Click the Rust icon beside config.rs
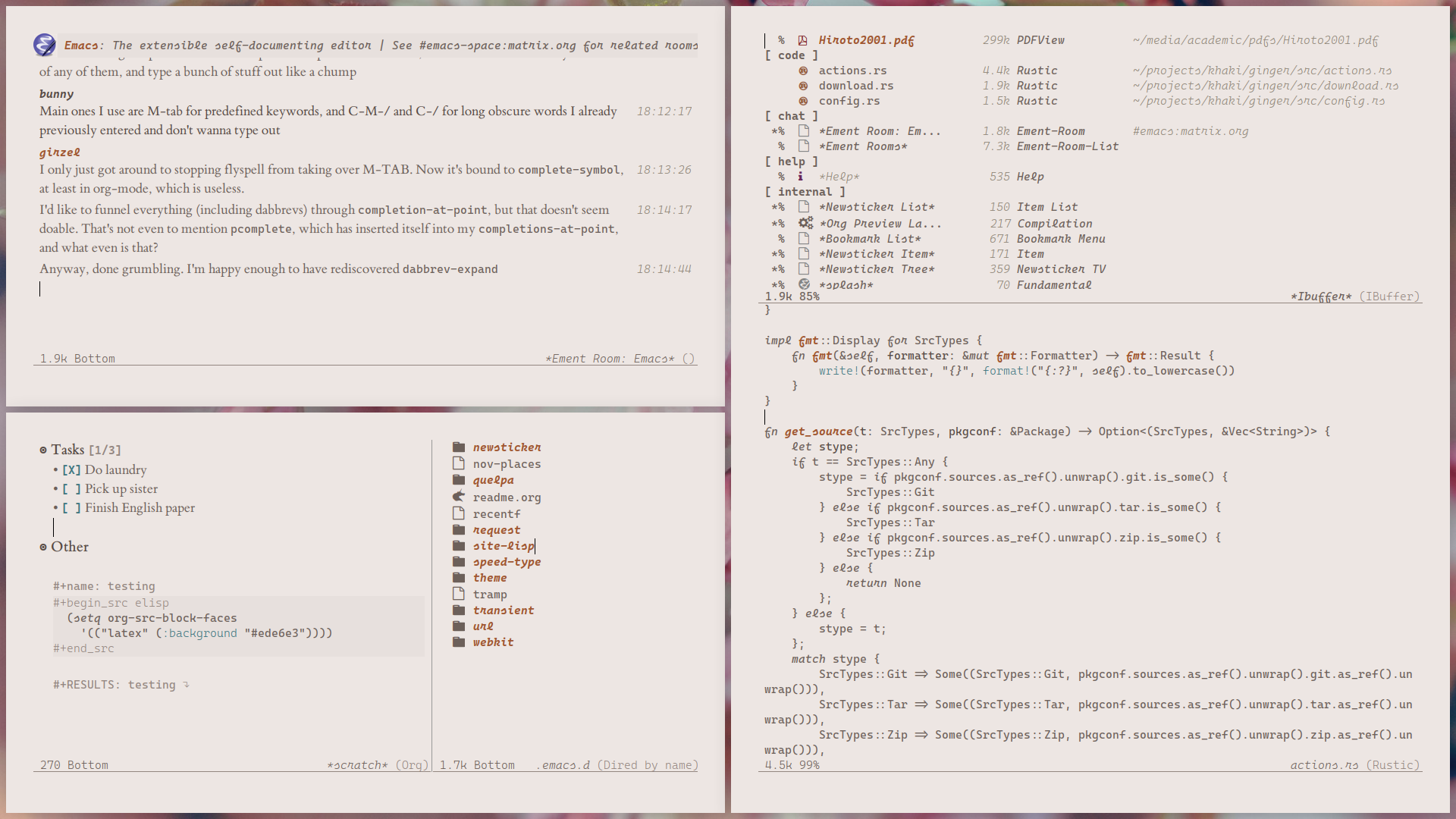1456x819 pixels. 803,101
